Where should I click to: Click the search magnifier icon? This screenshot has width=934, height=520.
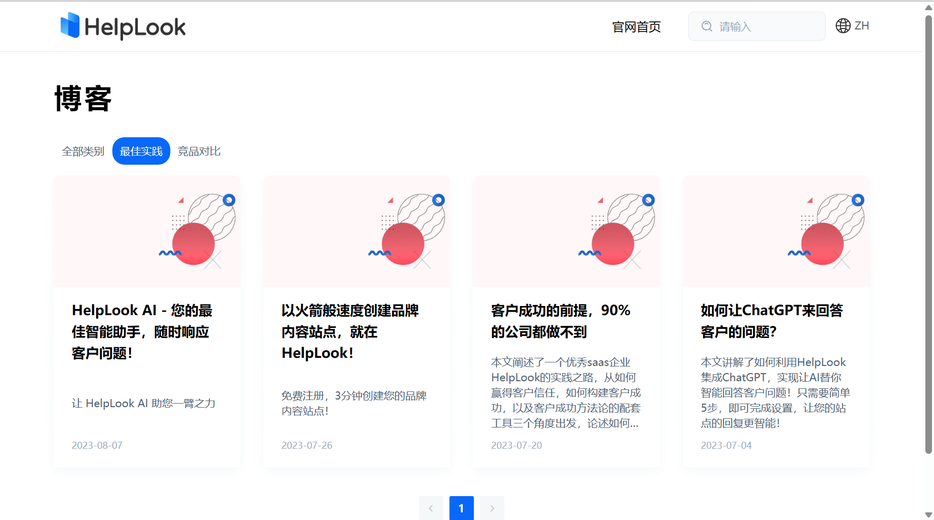[706, 26]
